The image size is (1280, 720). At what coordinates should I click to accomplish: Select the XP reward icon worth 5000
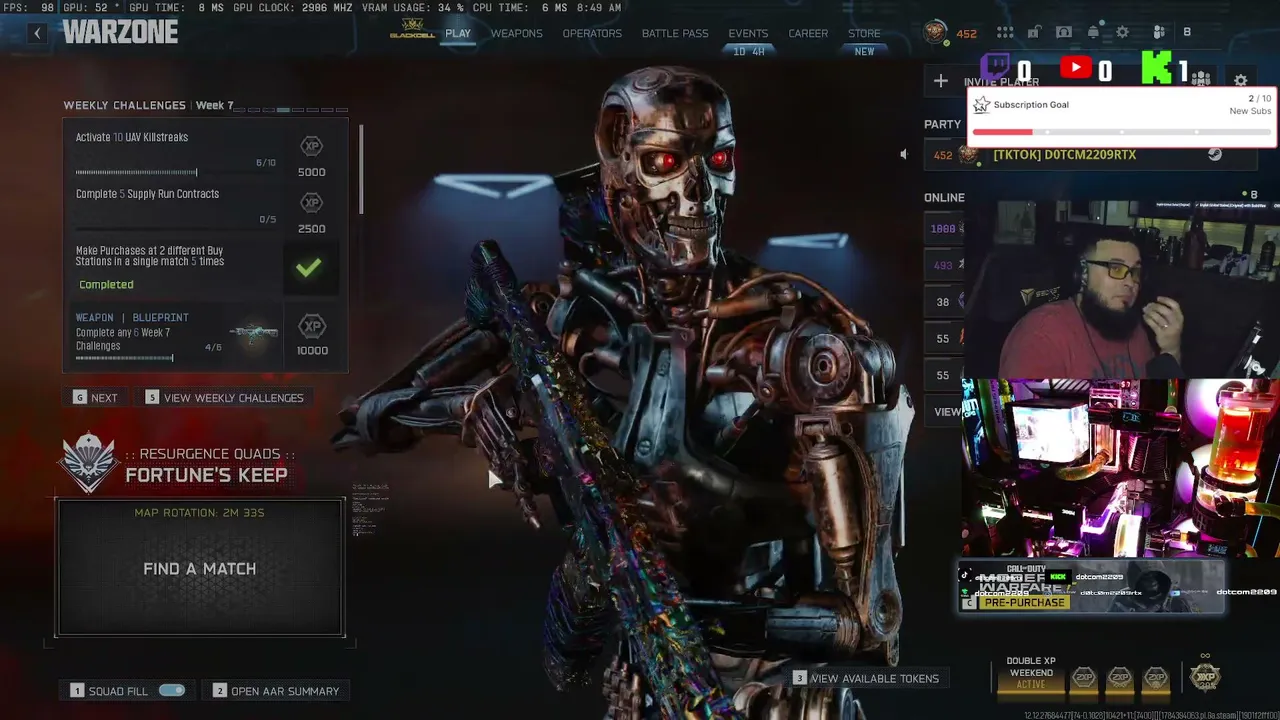pos(311,146)
